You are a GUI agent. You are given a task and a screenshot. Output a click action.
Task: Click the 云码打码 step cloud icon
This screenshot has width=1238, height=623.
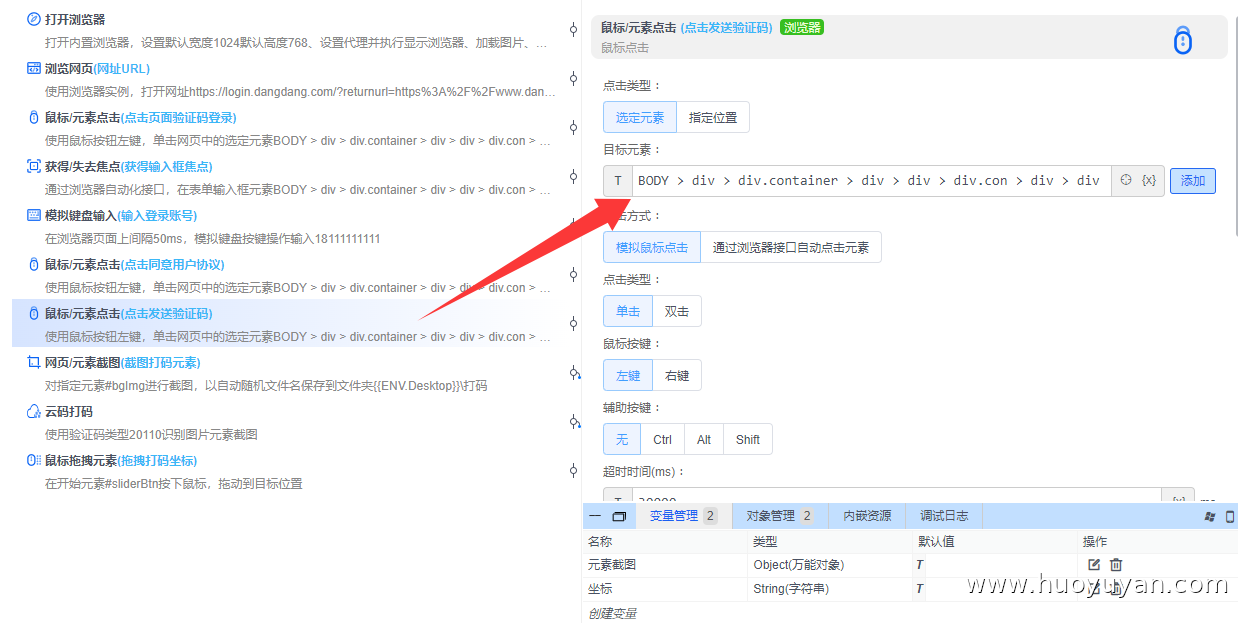pos(34,411)
